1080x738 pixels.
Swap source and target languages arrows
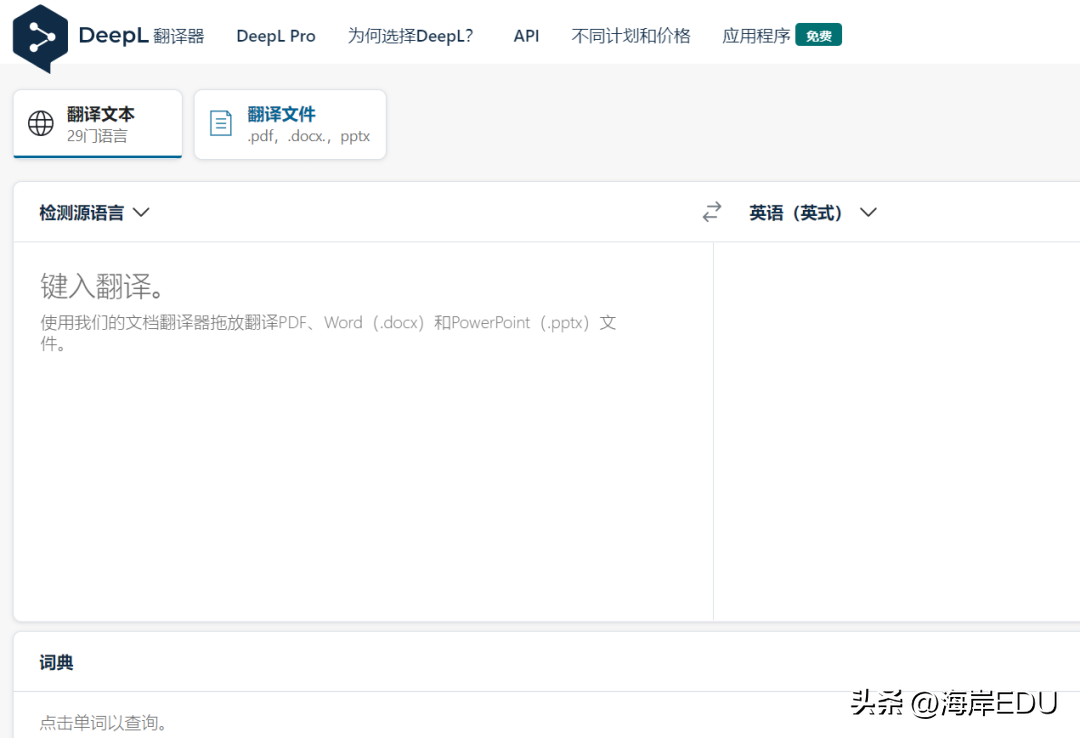pos(712,212)
